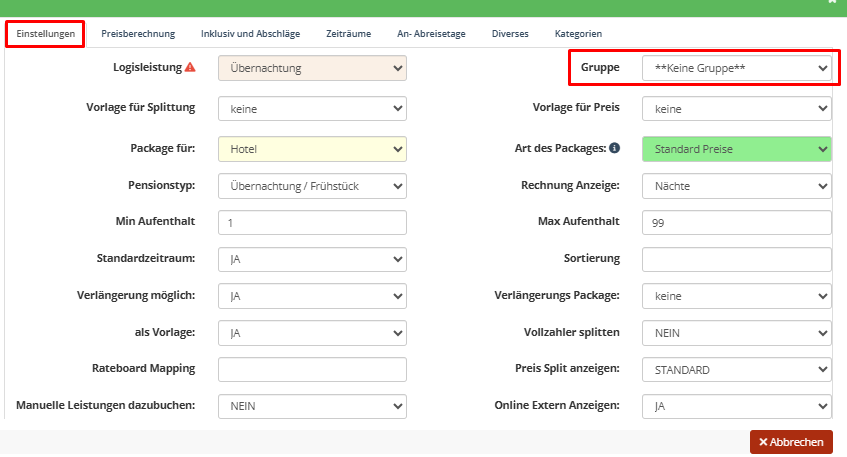Open the Preisberechnung tab

138,33
